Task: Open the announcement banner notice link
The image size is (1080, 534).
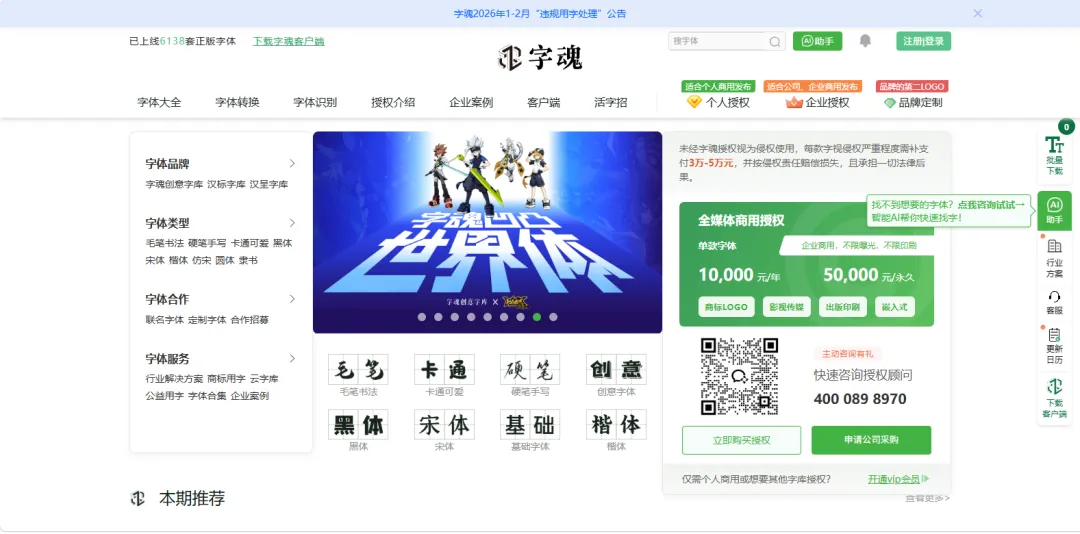Action: [x=540, y=13]
